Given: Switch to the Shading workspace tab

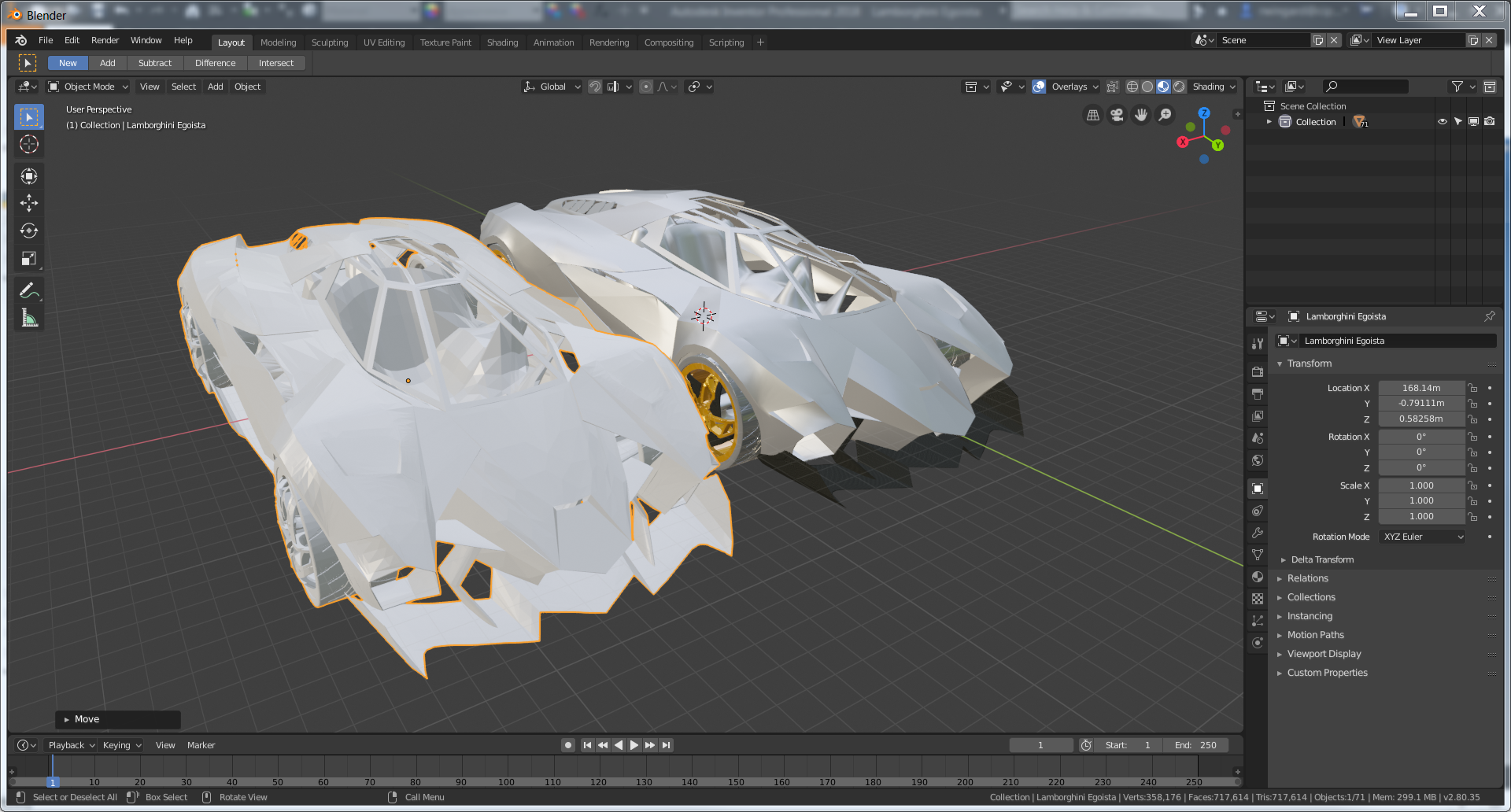Looking at the screenshot, I should coord(502,42).
